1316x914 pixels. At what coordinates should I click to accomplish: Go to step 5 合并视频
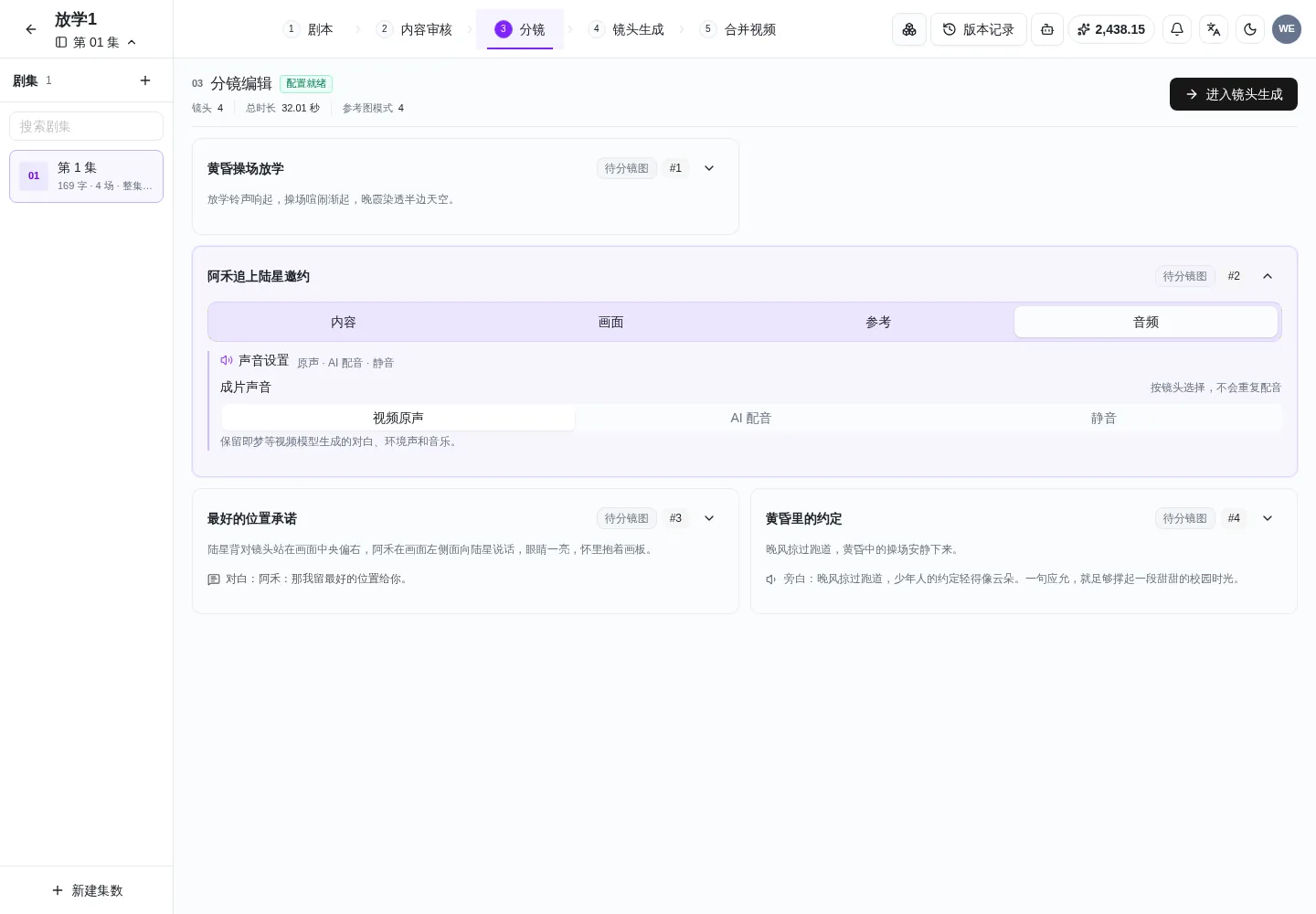(738, 29)
